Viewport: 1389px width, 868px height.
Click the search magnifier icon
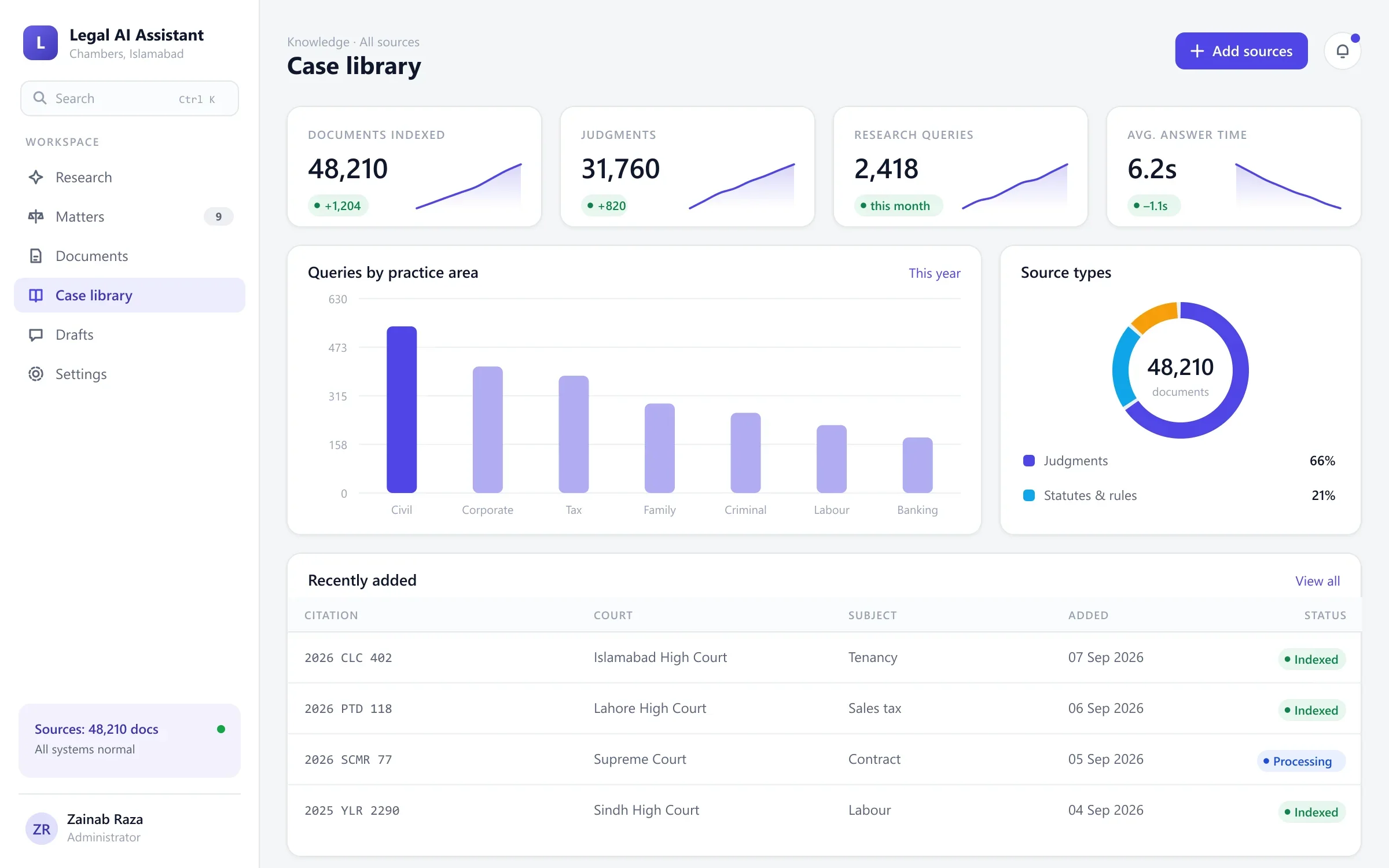(40, 98)
